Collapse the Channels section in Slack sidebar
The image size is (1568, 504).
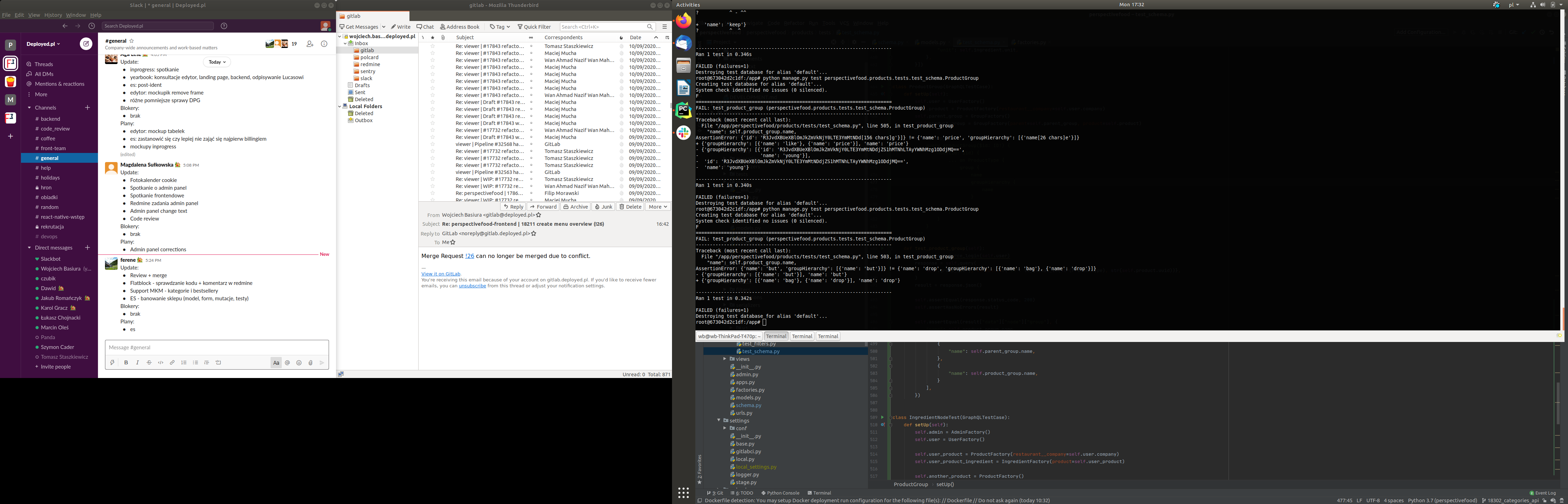[x=29, y=108]
